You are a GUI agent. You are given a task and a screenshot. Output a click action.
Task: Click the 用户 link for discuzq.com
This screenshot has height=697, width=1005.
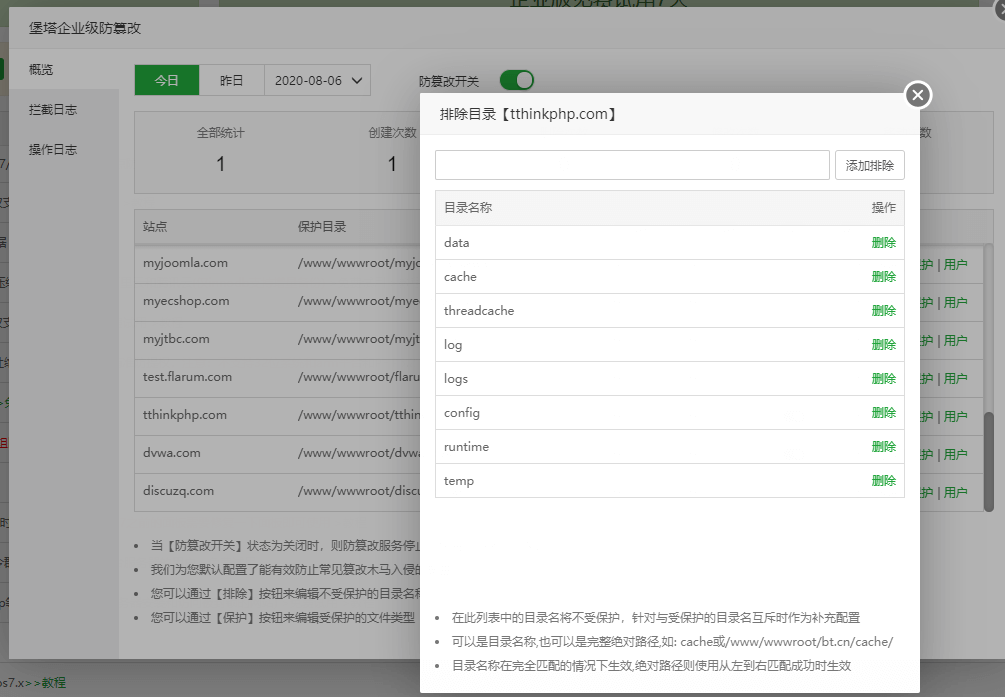click(955, 492)
